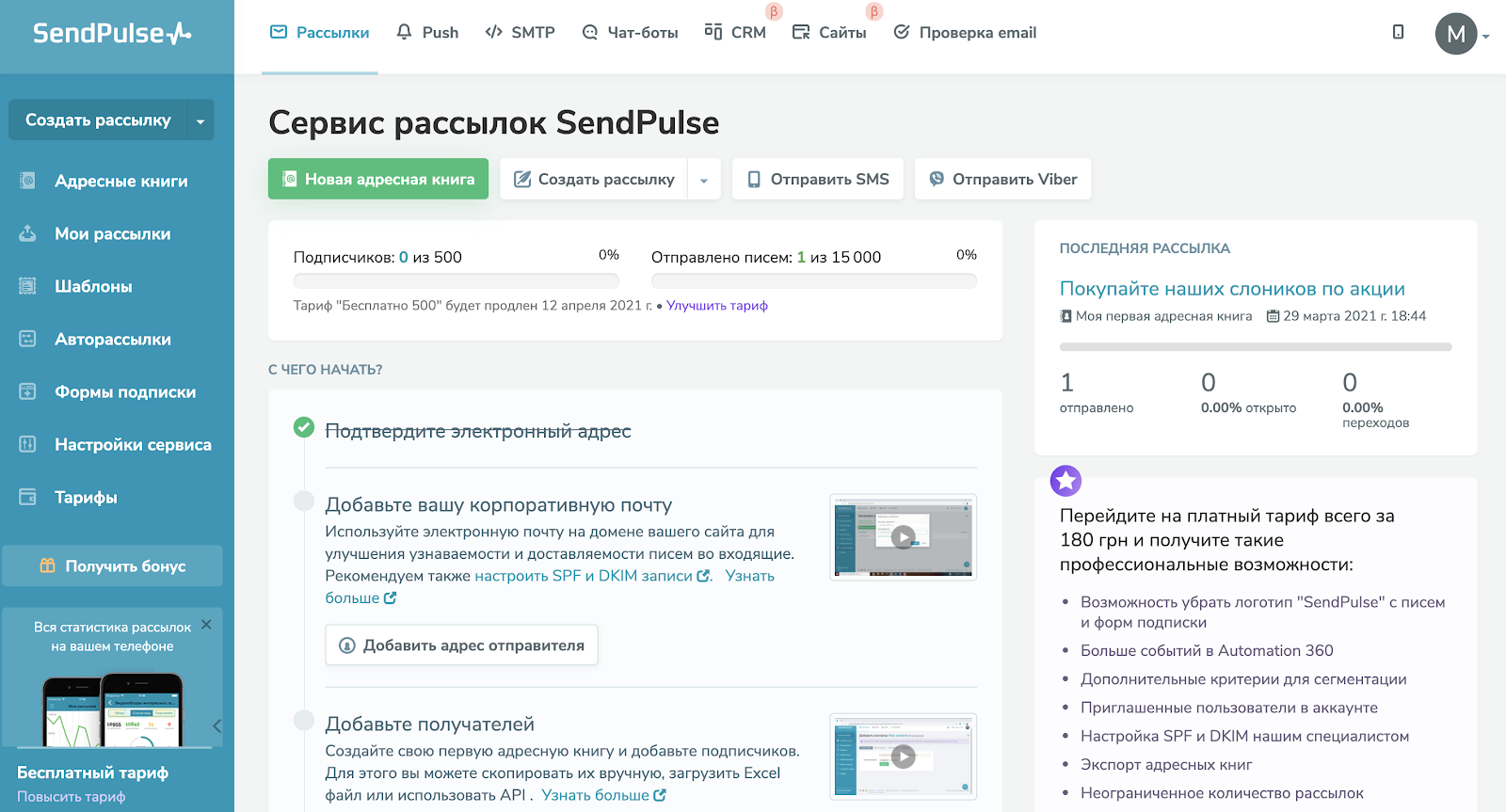Click the Шаблоны sidebar icon
Image resolution: width=1506 pixels, height=812 pixels.
point(27,286)
